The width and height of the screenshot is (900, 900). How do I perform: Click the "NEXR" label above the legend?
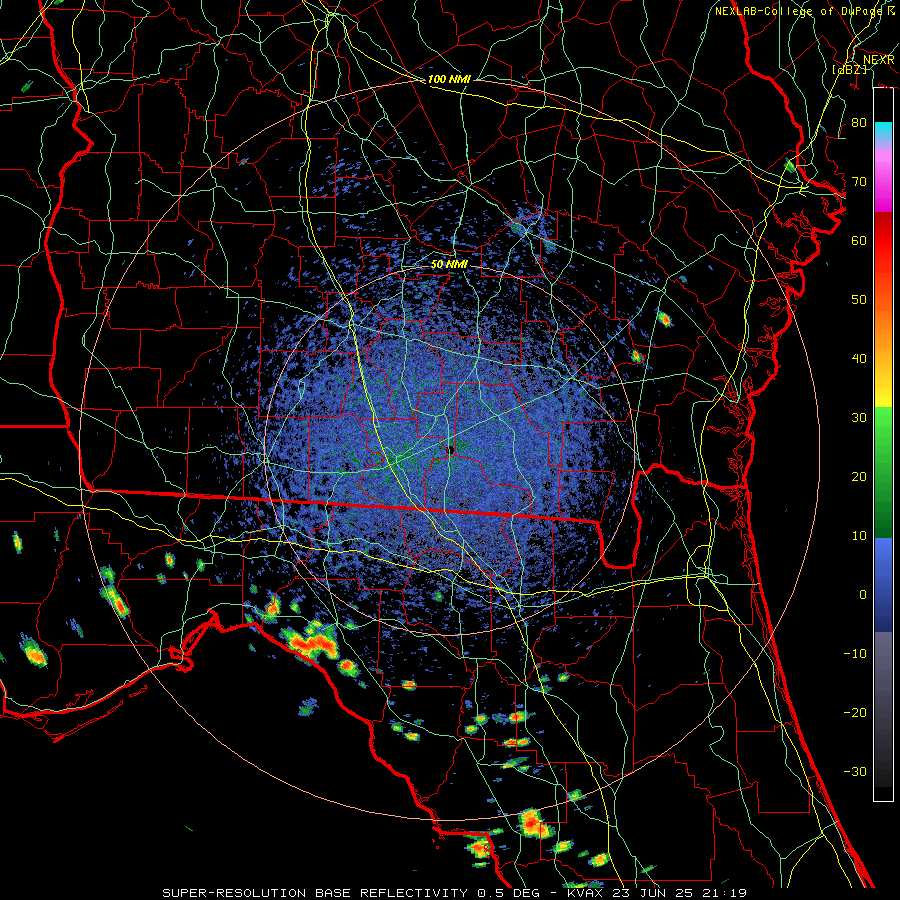[879, 60]
